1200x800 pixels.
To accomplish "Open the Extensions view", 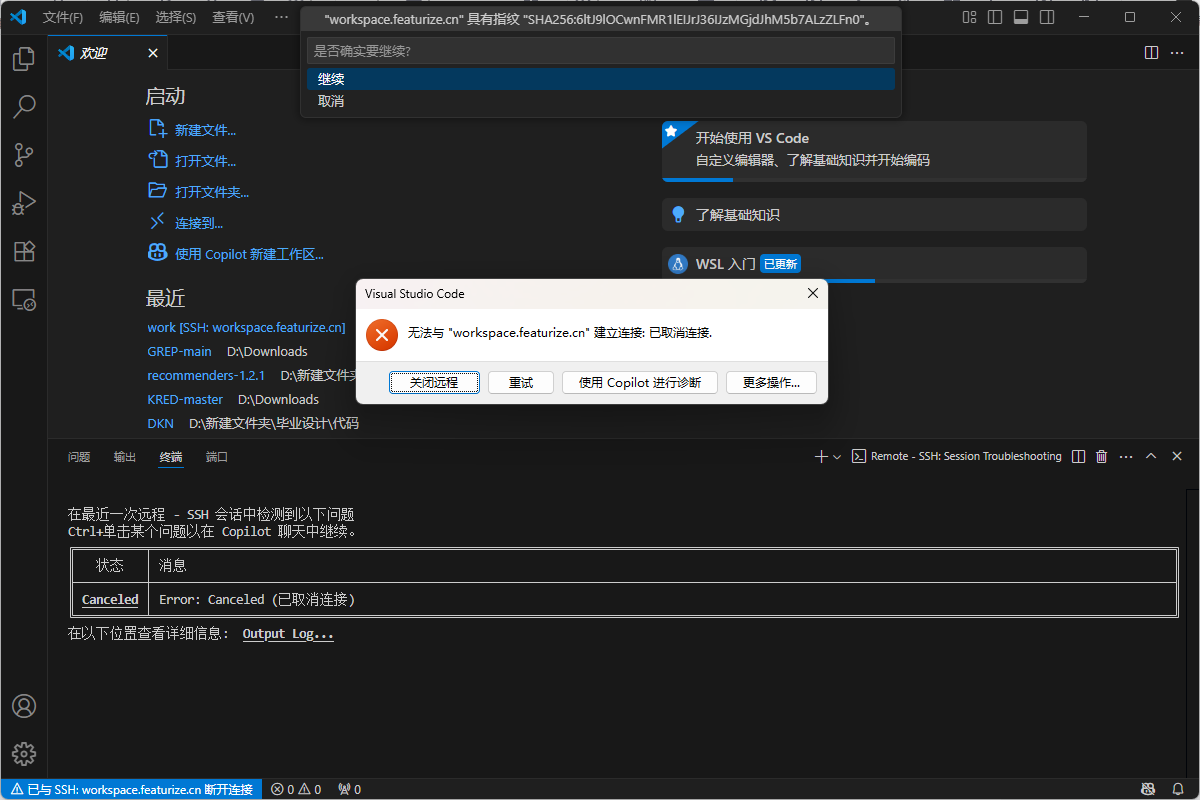I will pyautogui.click(x=24, y=251).
